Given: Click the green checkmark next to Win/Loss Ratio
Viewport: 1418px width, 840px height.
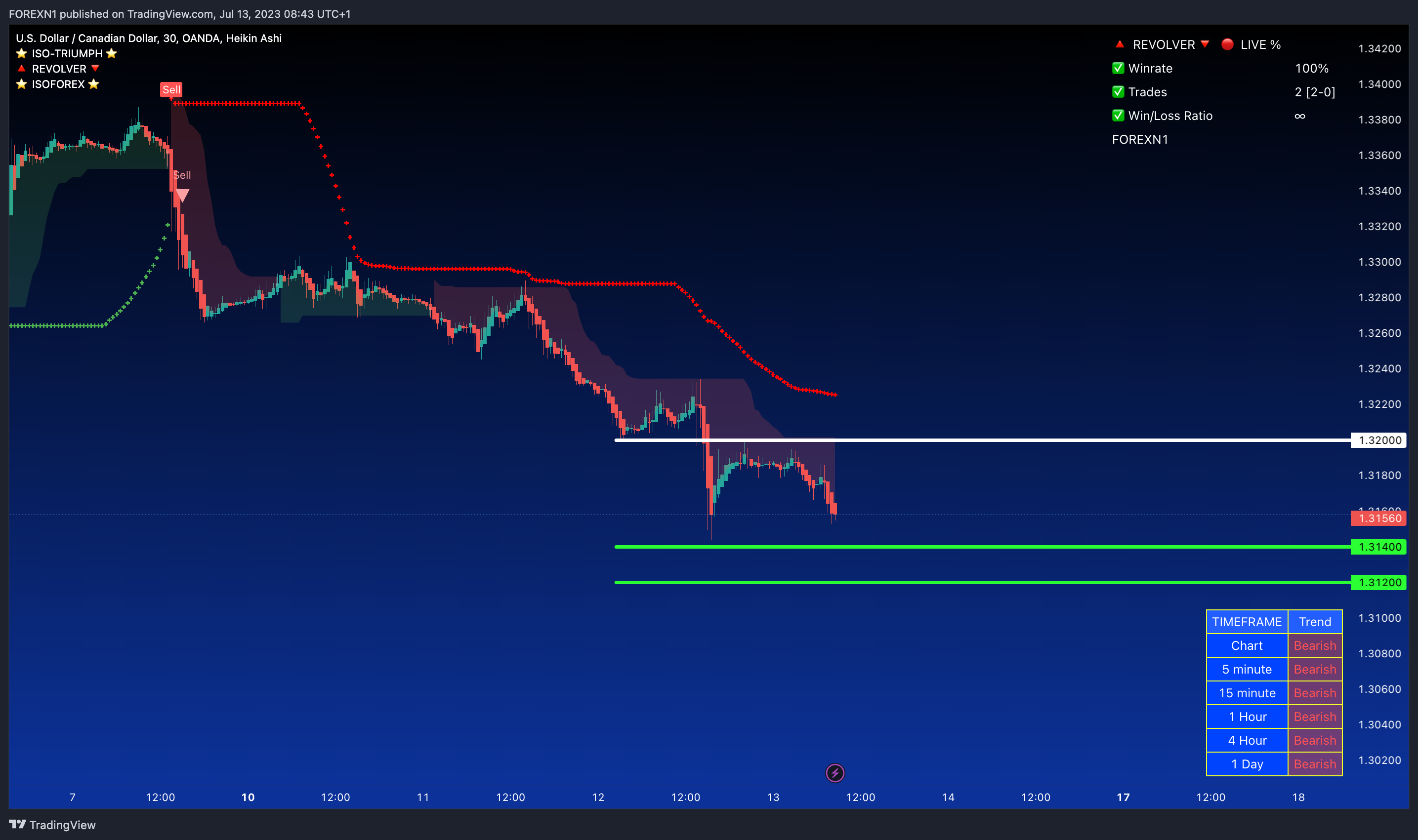Looking at the screenshot, I should (1118, 116).
